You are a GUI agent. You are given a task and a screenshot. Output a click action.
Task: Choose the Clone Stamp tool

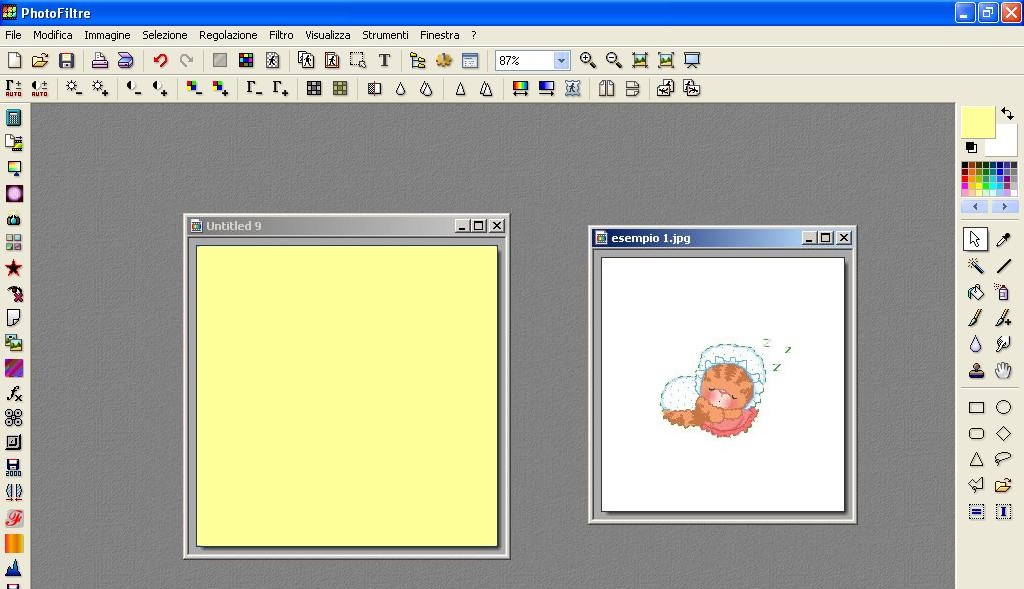[x=976, y=371]
